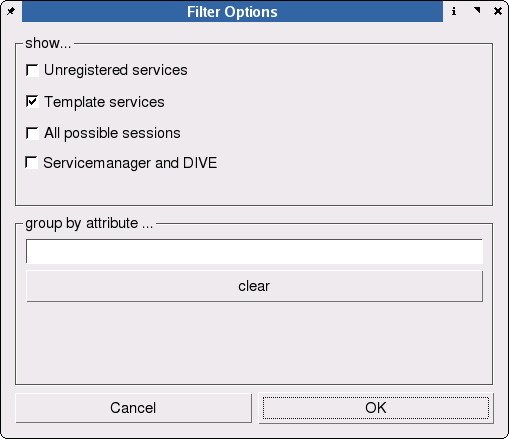
Task: Click the Filter Options title bar
Action: tap(232, 12)
